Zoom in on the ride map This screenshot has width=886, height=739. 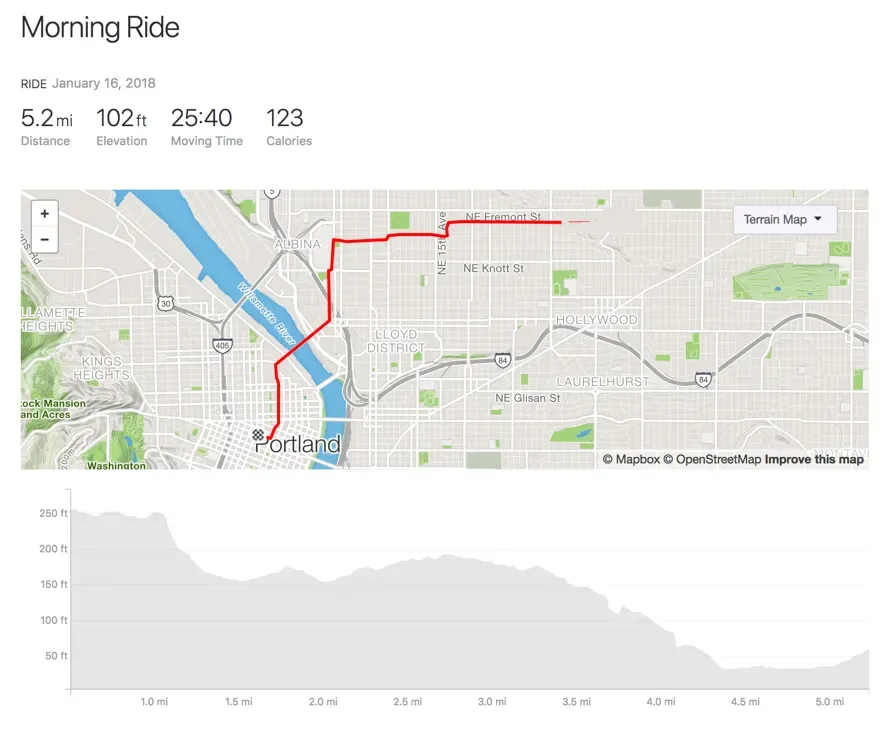click(44, 213)
